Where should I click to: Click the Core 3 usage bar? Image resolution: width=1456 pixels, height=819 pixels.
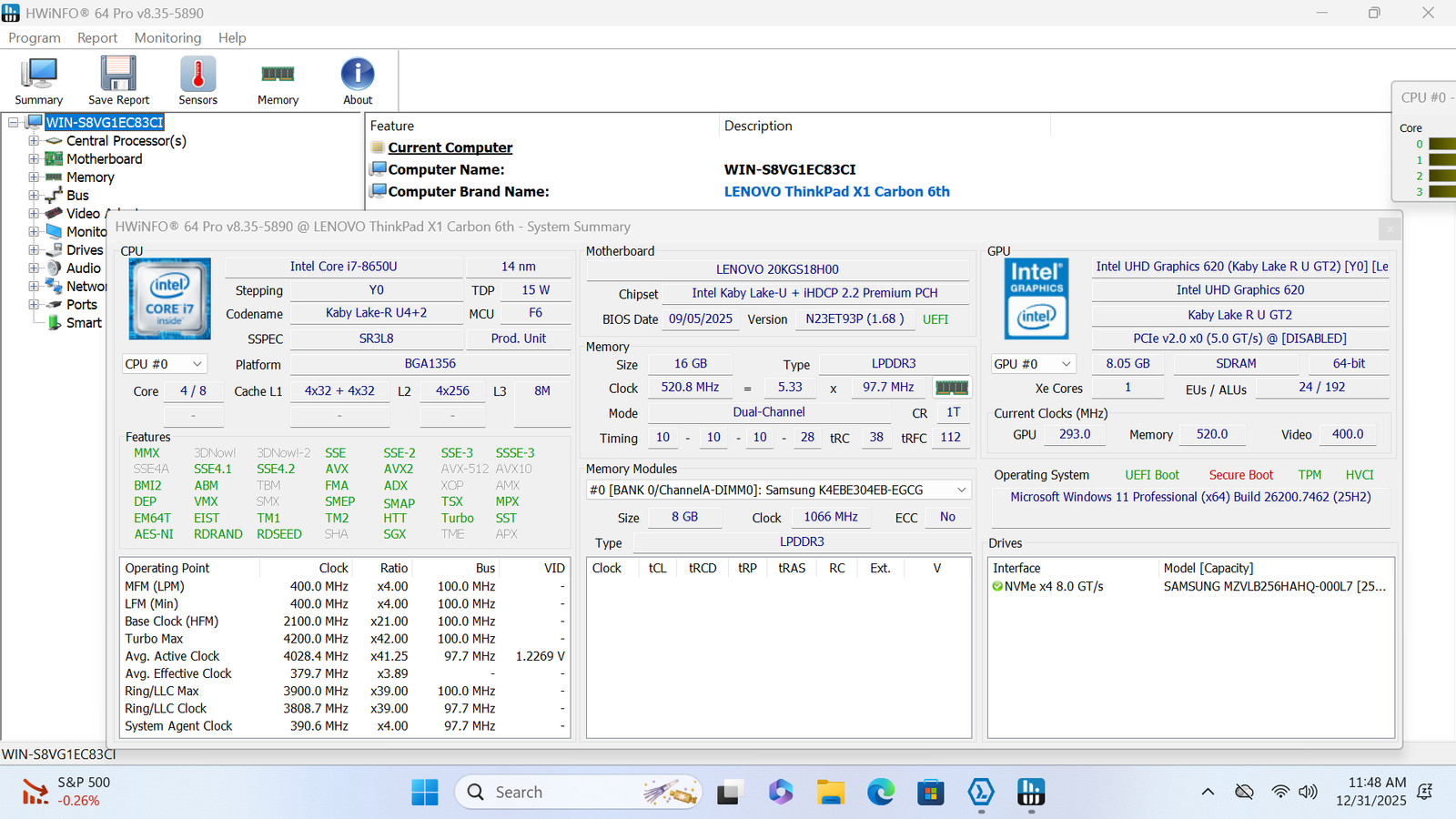[1442, 191]
